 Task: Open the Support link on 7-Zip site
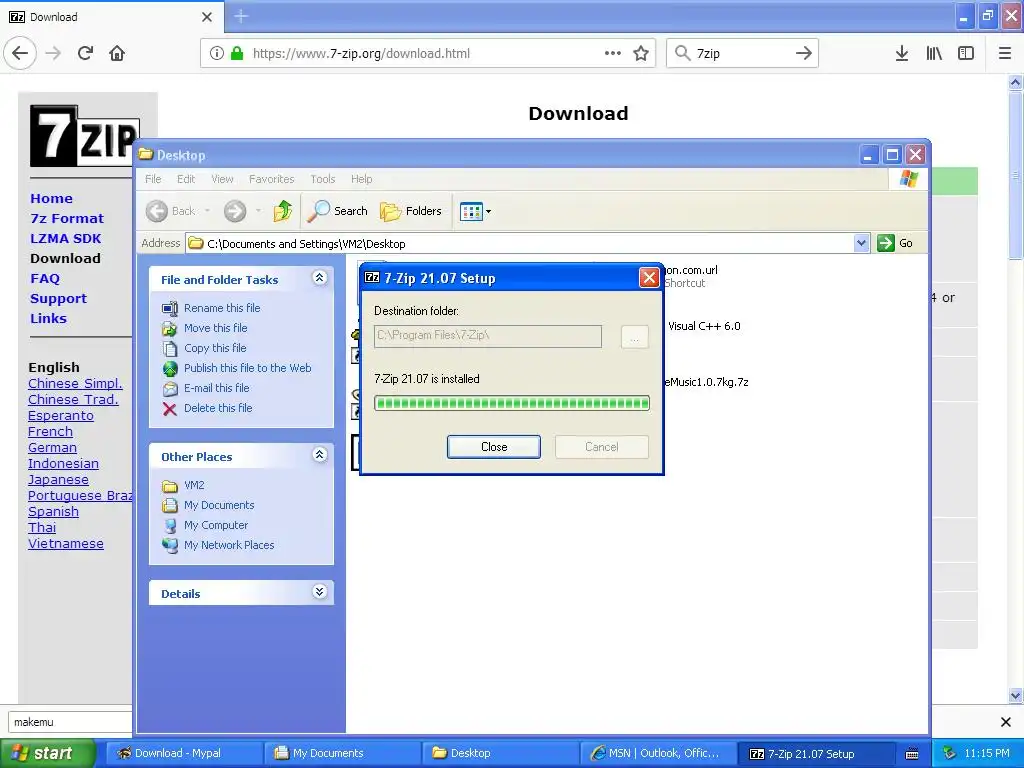coord(58,298)
